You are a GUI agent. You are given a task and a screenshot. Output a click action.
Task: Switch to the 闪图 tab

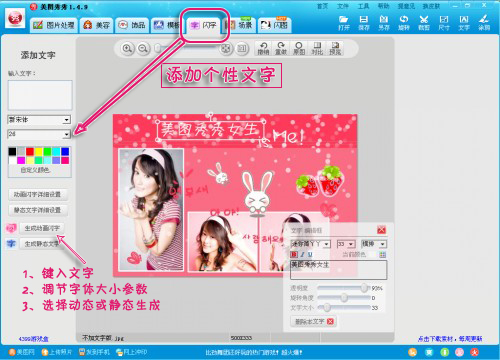point(275,25)
